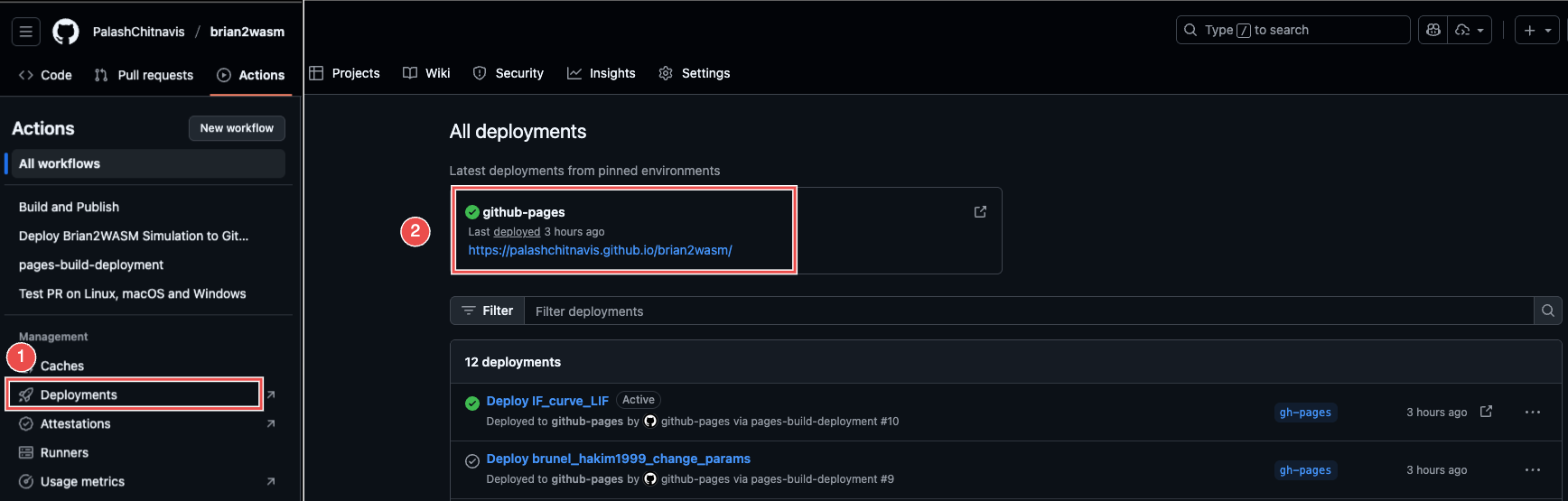The image size is (1568, 501).
Task: Click the '12 deployments' heading text
Action: 512,362
